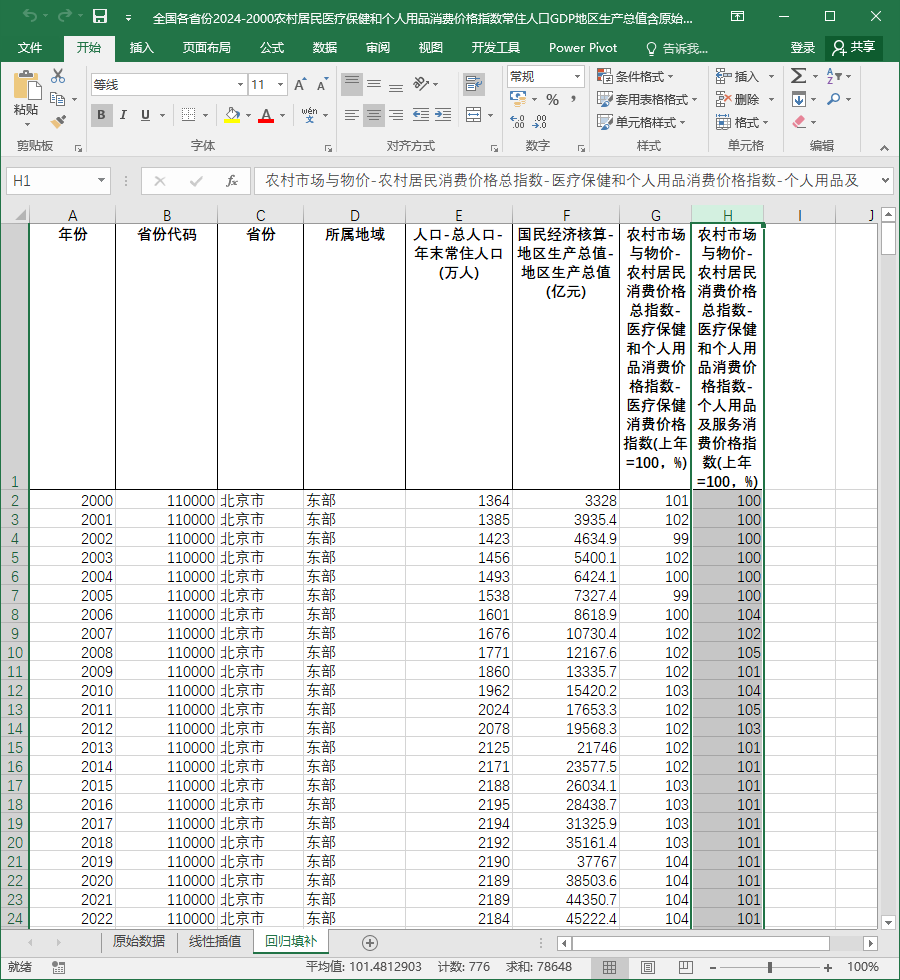Click the Name Box showing H1

tap(58, 181)
